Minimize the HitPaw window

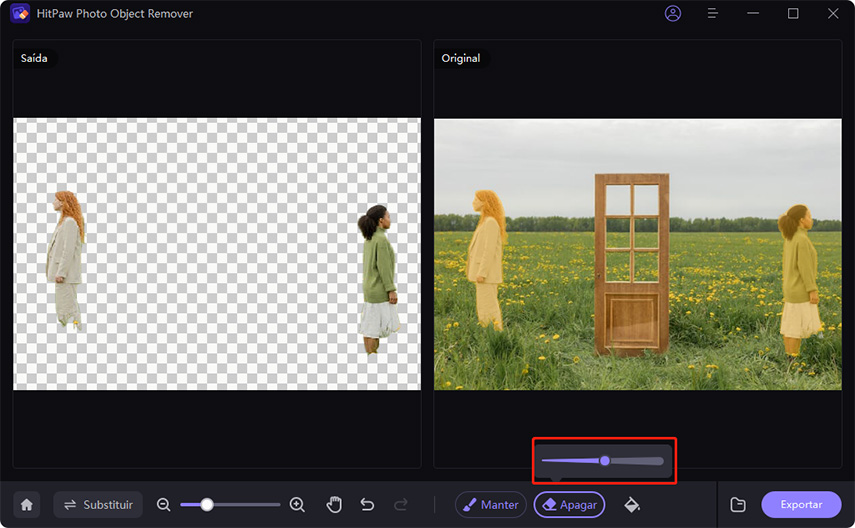(x=753, y=13)
